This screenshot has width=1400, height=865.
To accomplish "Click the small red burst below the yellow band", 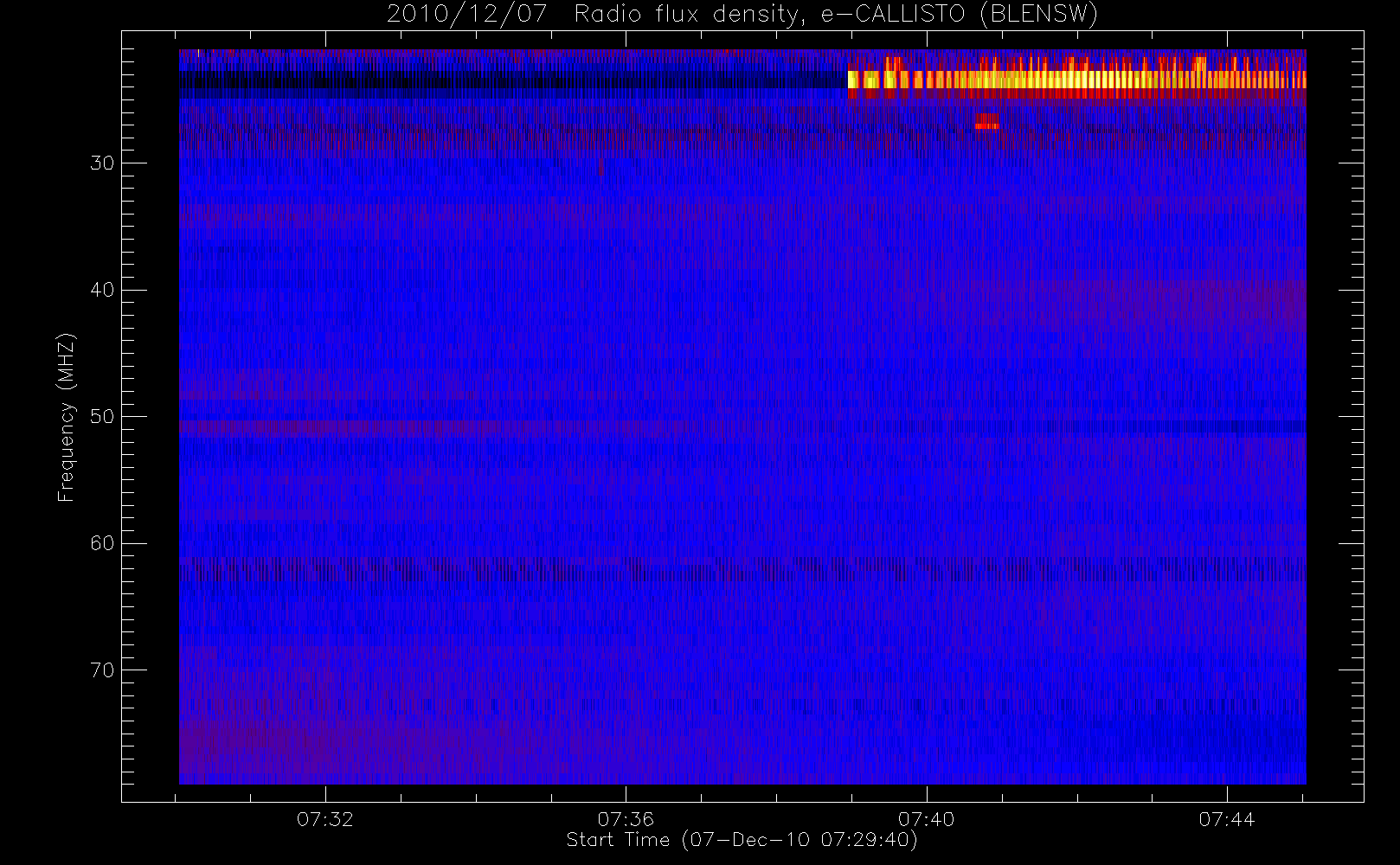I will (986, 121).
